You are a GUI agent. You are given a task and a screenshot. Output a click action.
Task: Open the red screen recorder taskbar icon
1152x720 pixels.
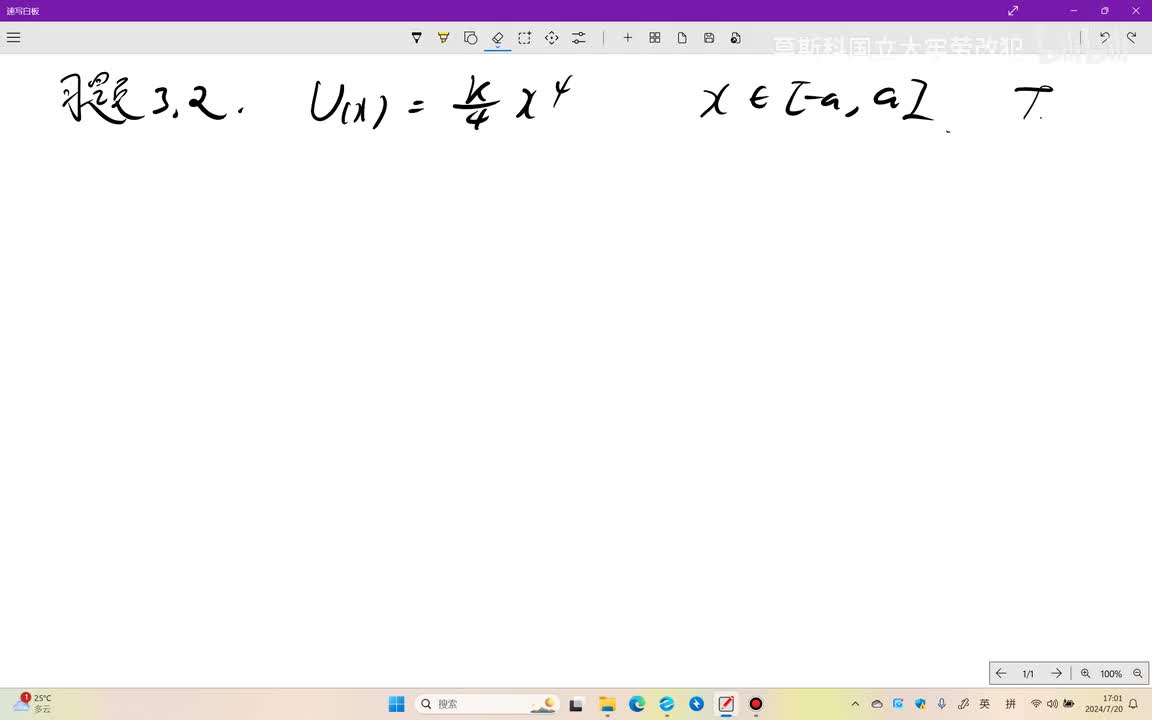coord(755,704)
